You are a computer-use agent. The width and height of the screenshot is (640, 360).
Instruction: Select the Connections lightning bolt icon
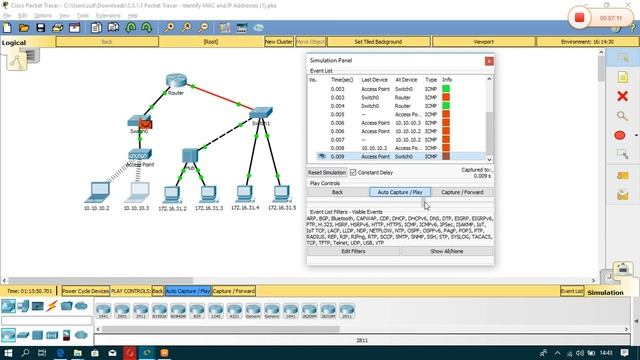click(52, 306)
